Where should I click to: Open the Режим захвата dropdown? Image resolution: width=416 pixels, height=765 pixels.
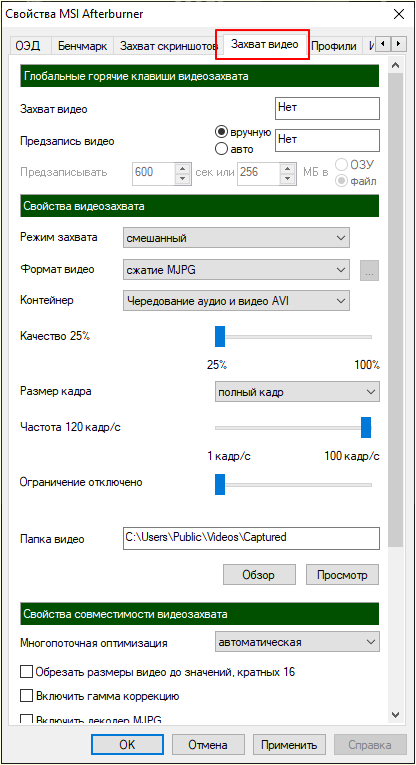tap(236, 238)
